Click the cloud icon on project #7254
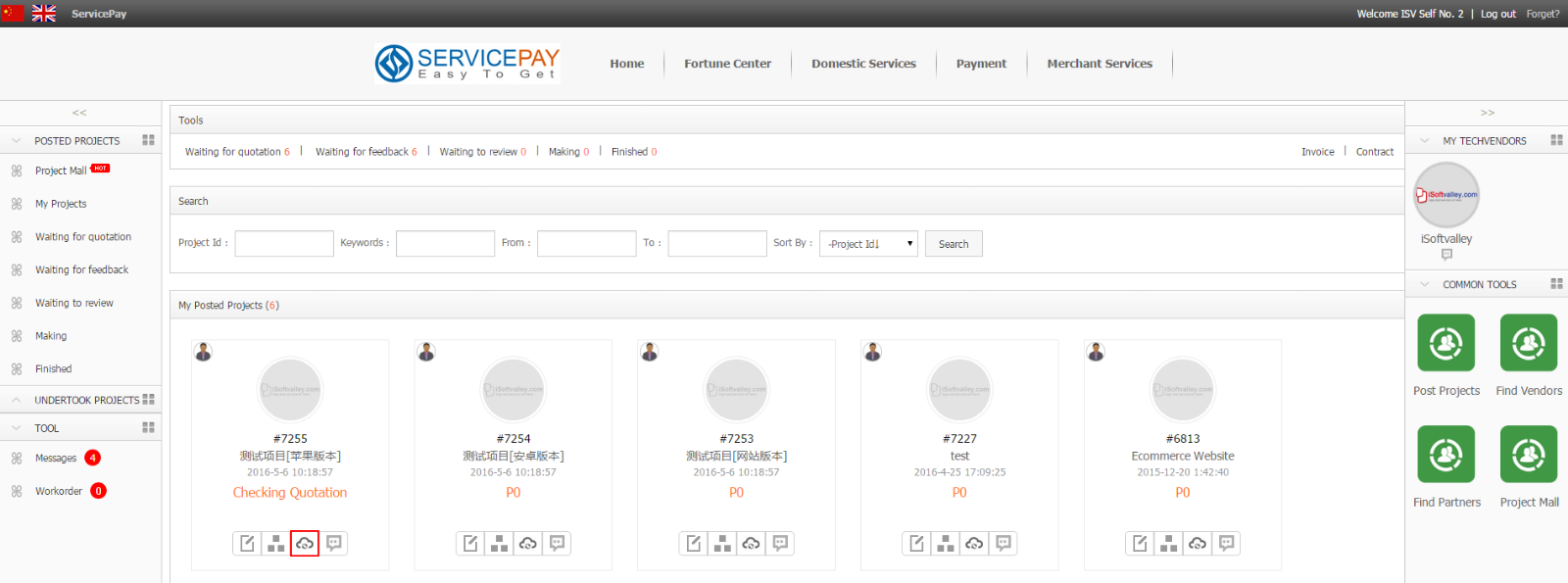Image resolution: width=1568 pixels, height=583 pixels. [528, 543]
